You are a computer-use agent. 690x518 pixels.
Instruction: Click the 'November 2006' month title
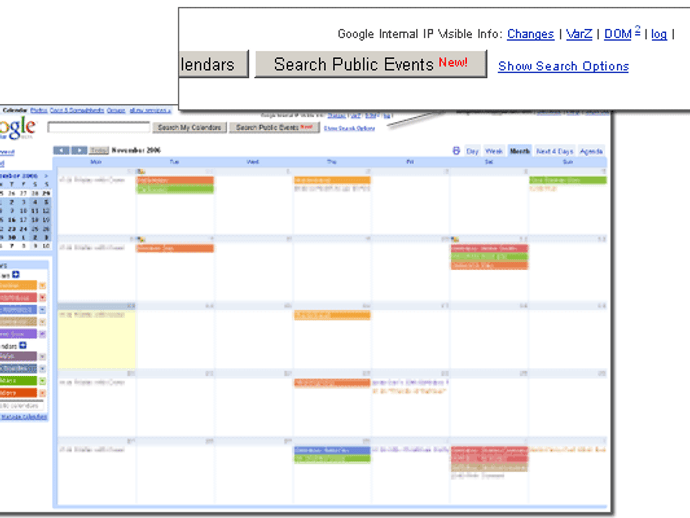[x=136, y=151]
